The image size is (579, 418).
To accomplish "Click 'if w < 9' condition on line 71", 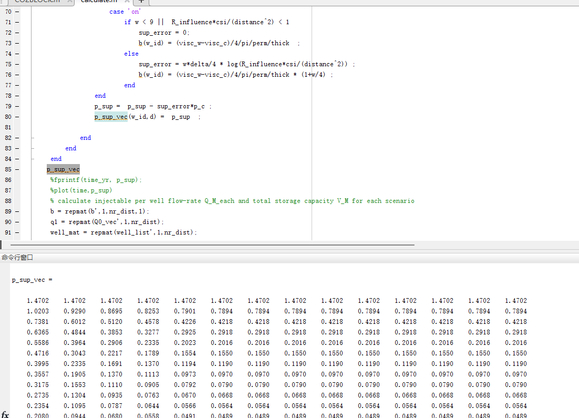I will coord(206,22).
